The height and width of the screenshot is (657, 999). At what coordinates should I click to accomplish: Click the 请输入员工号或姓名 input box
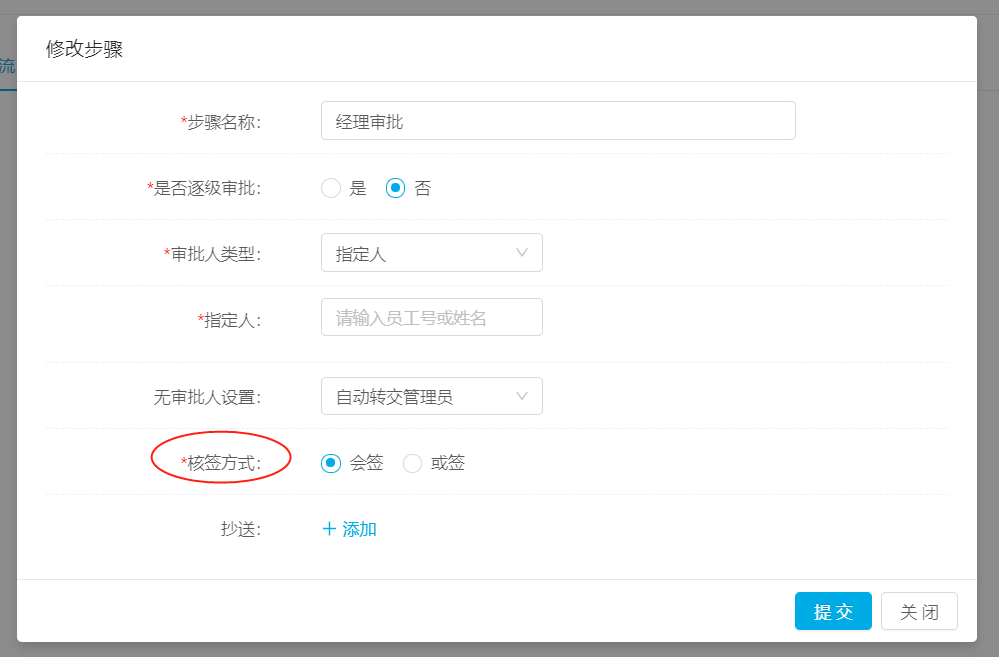pos(431,317)
